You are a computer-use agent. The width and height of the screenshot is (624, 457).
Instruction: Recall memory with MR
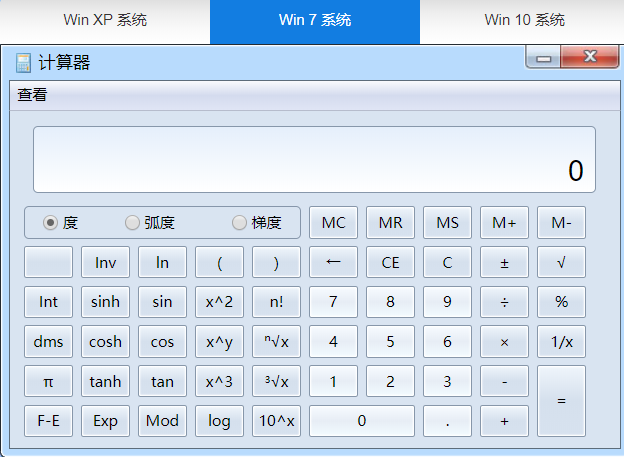click(390, 223)
